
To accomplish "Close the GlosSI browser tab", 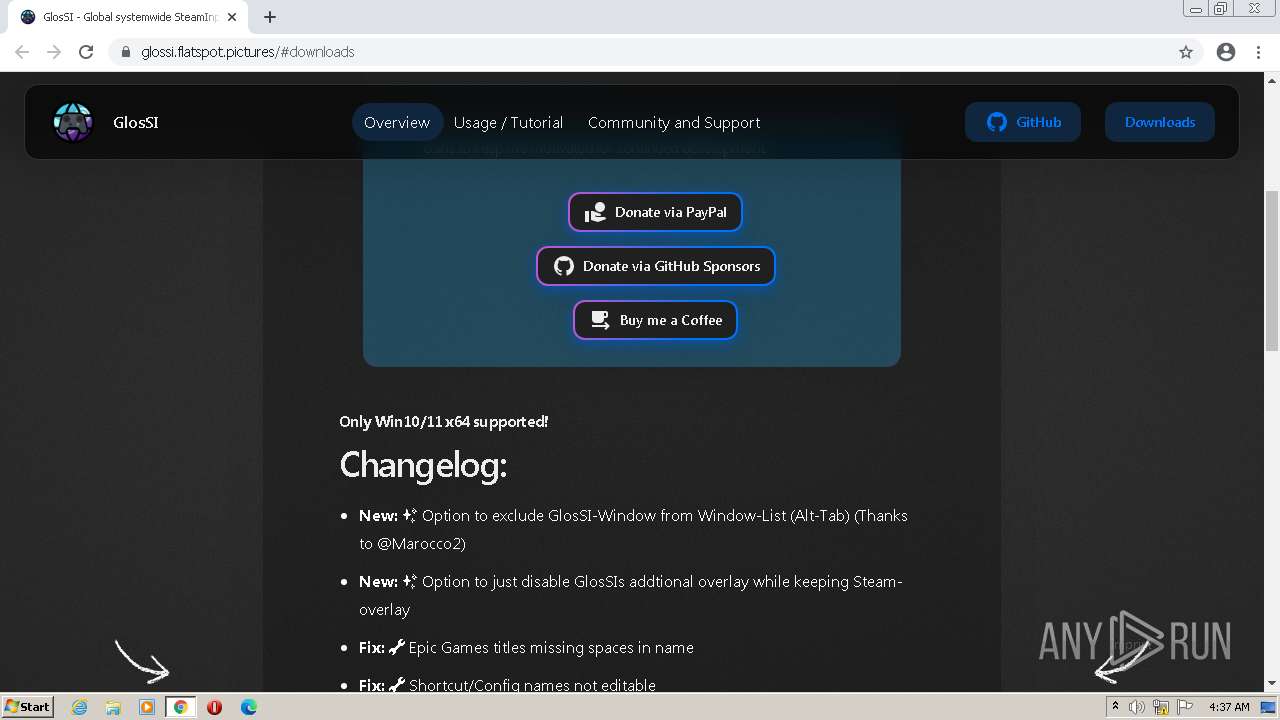I will (x=232, y=17).
